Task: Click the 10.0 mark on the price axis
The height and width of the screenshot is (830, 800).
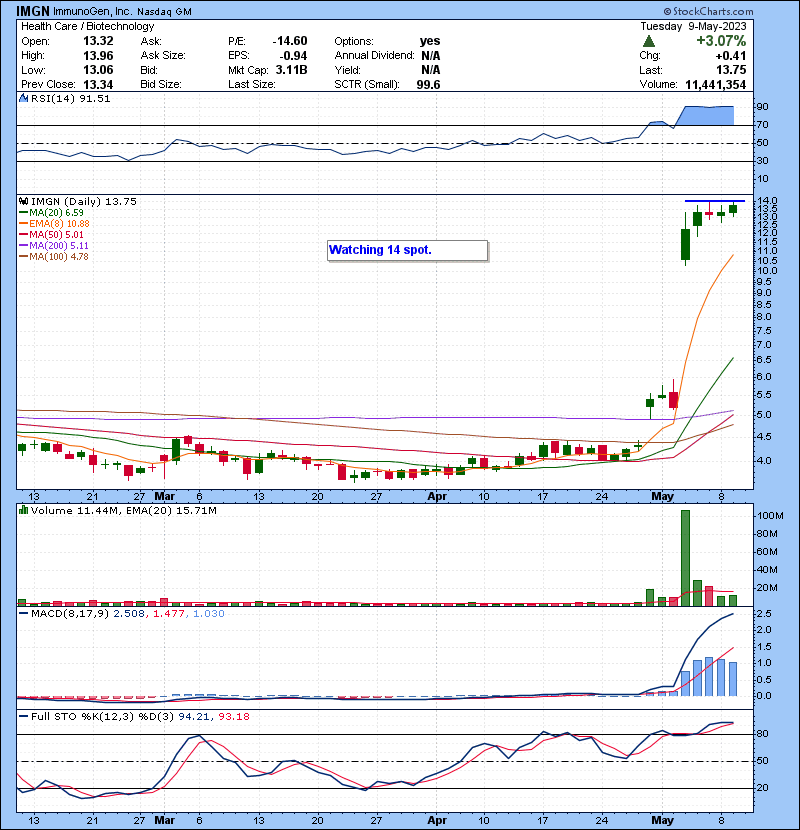Action: click(x=766, y=271)
